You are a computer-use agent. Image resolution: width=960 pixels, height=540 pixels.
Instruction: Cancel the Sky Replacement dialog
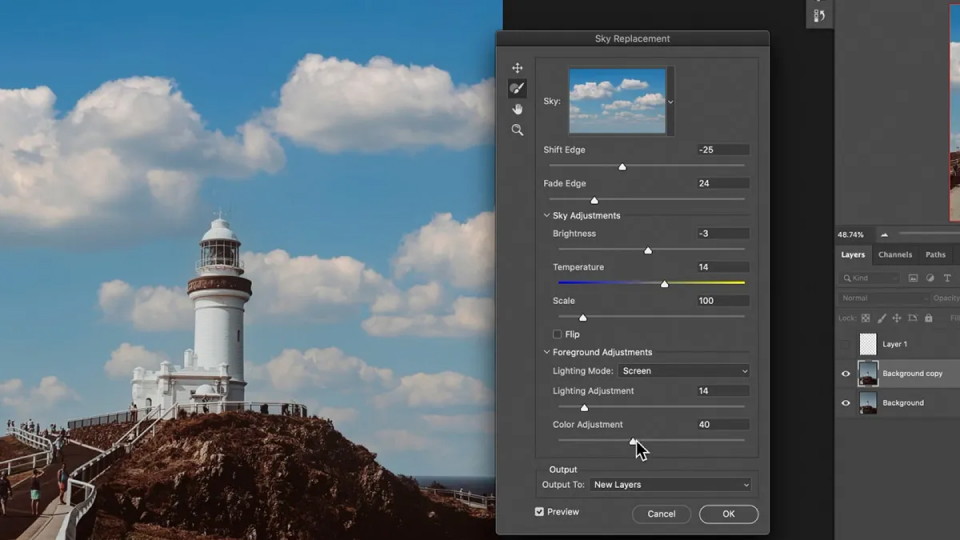661,514
